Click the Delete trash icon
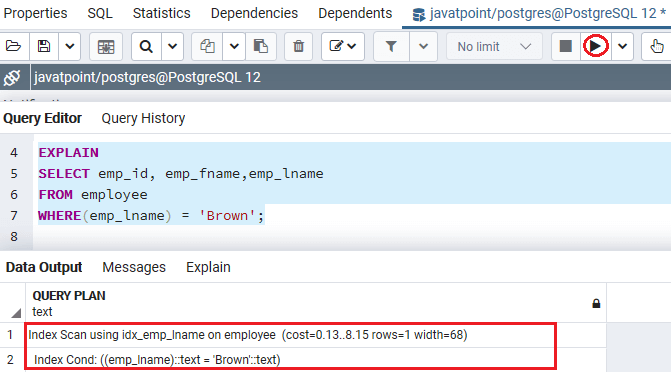Image resolution: width=671 pixels, height=372 pixels. tap(298, 46)
